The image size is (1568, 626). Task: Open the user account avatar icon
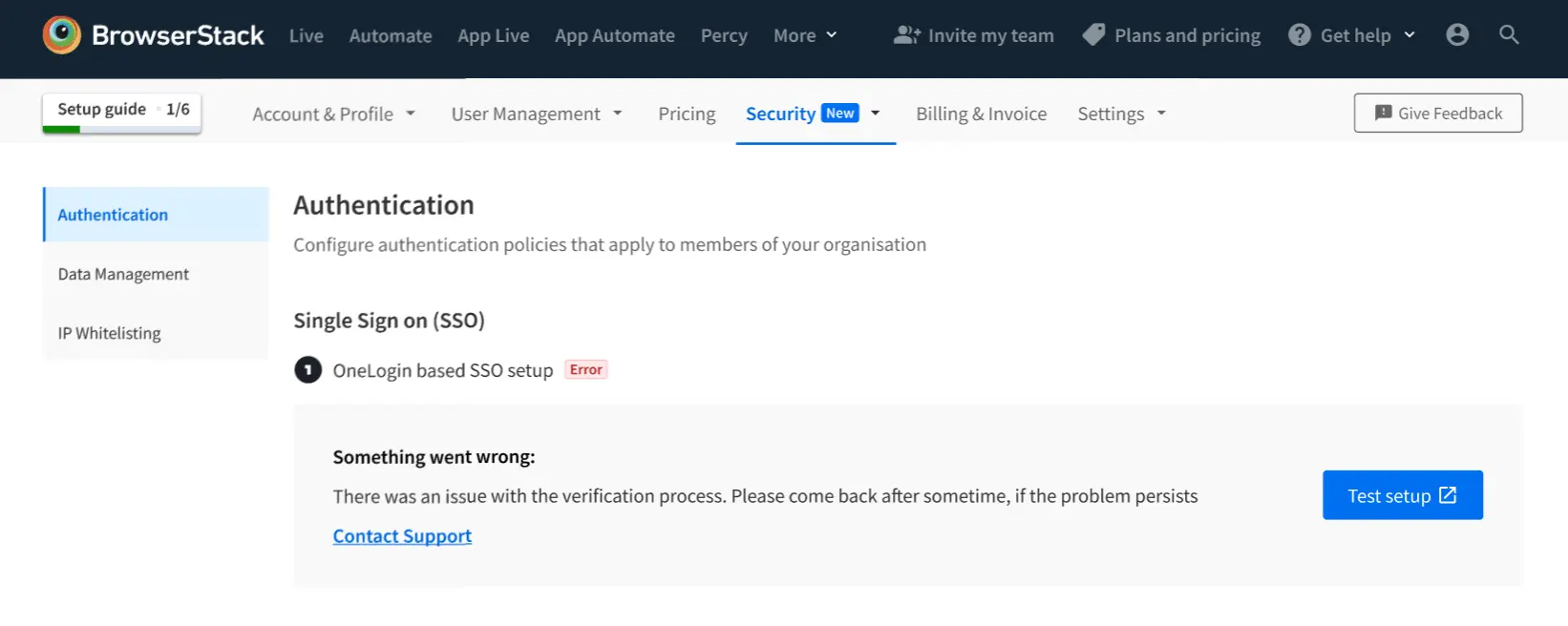point(1456,35)
